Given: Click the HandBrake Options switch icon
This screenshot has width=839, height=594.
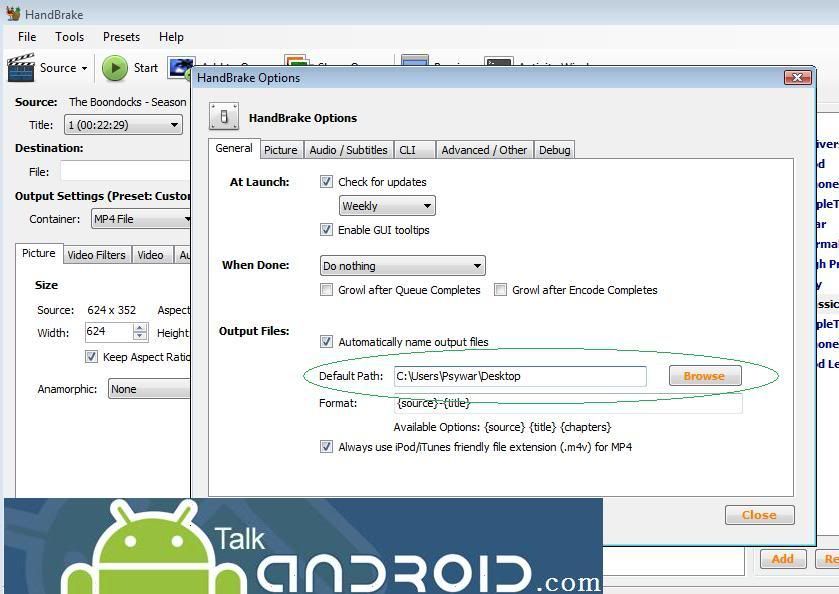Looking at the screenshot, I should point(224,116).
